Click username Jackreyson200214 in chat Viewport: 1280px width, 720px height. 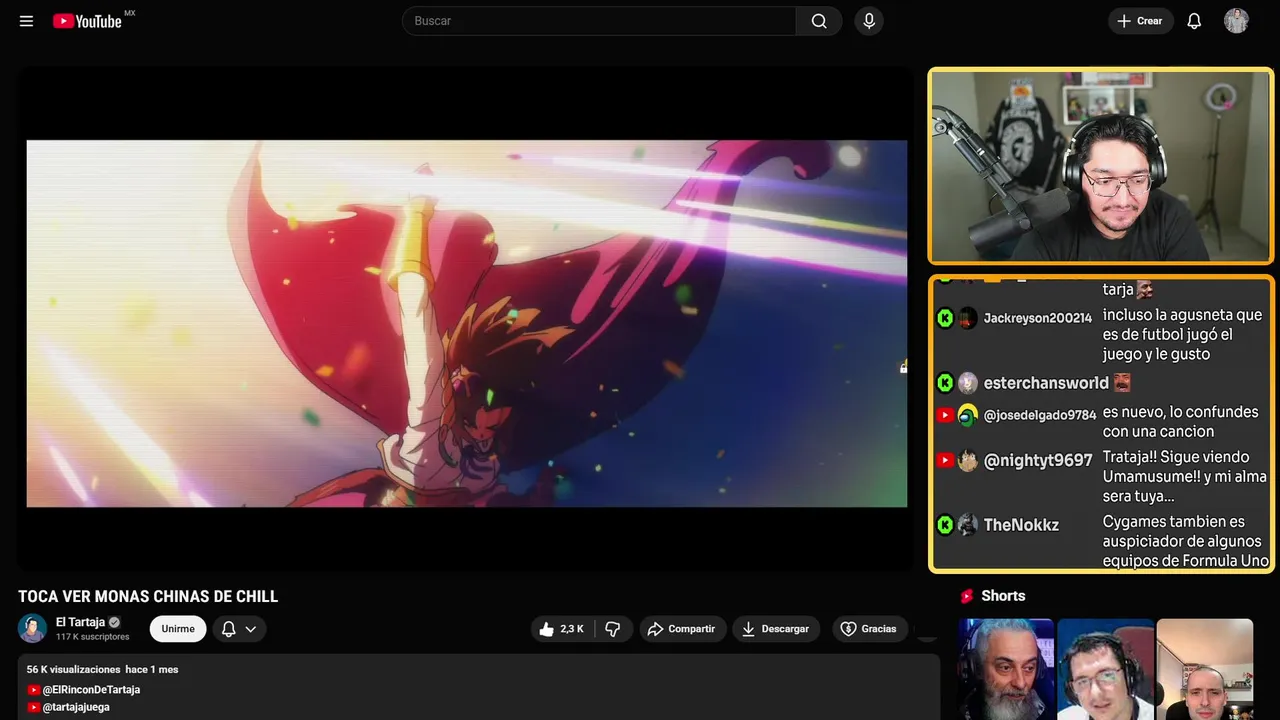tap(1038, 318)
